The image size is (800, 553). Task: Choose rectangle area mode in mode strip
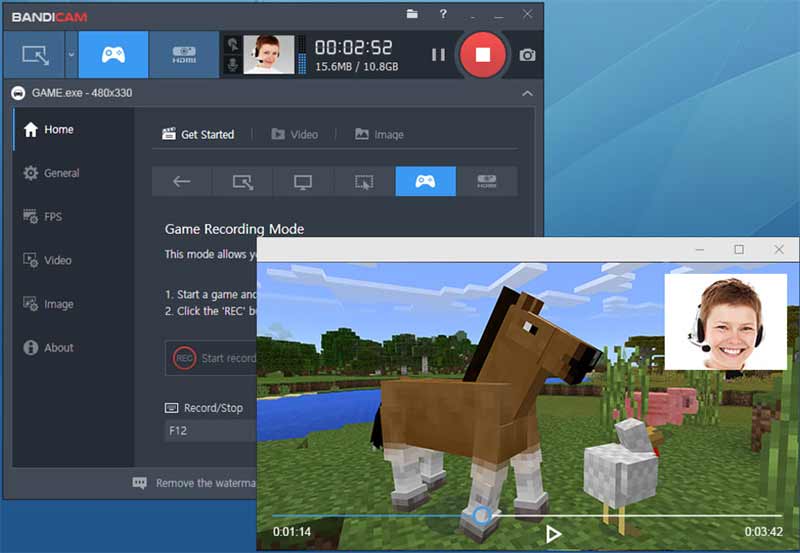(x=242, y=181)
